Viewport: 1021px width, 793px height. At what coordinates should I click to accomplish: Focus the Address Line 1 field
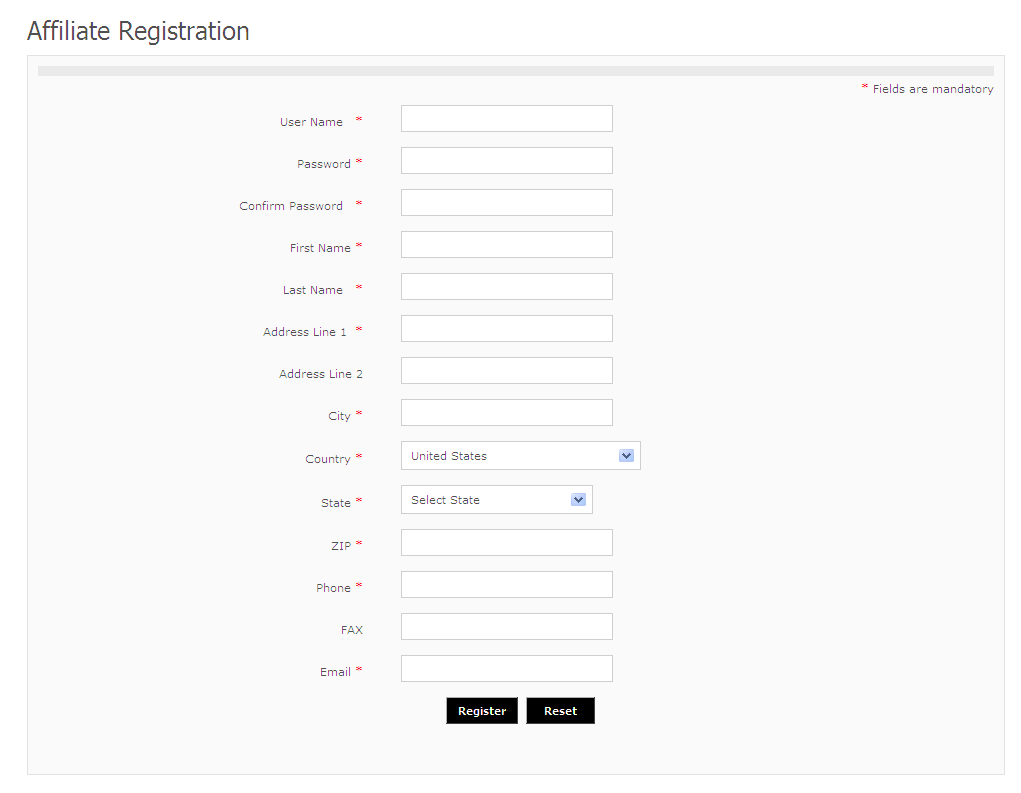point(506,329)
